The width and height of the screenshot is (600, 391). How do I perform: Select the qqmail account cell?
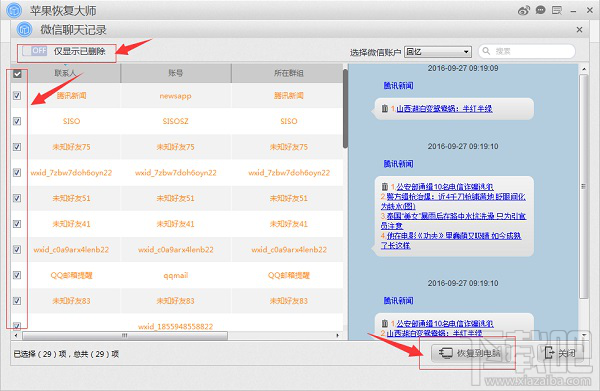point(175,275)
